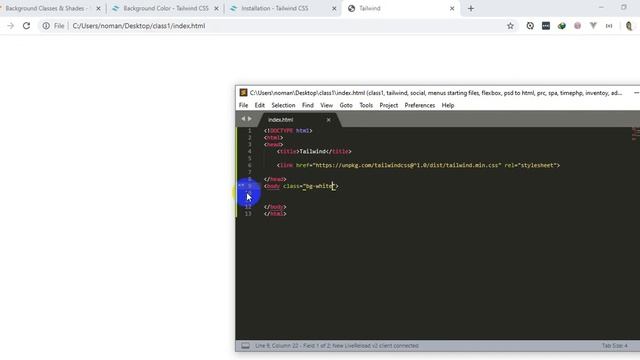Close the Installation - Tailwind CSS tab
The height and width of the screenshot is (360, 640).
(x=334, y=8)
